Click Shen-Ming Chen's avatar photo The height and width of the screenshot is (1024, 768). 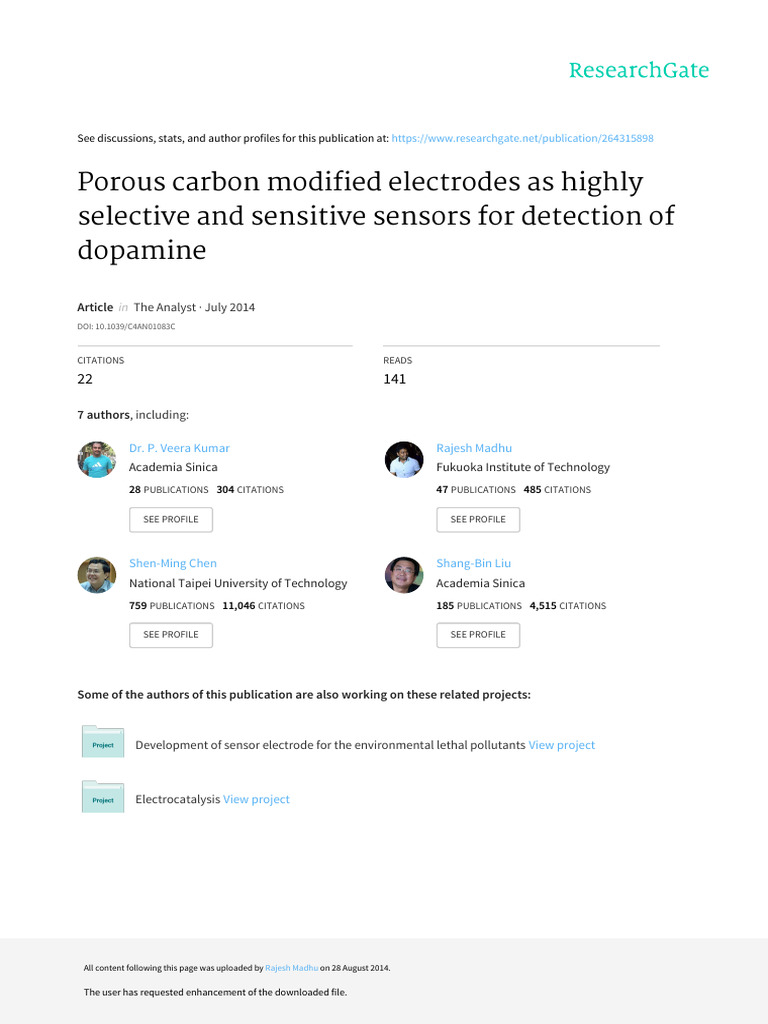pyautogui.click(x=97, y=575)
